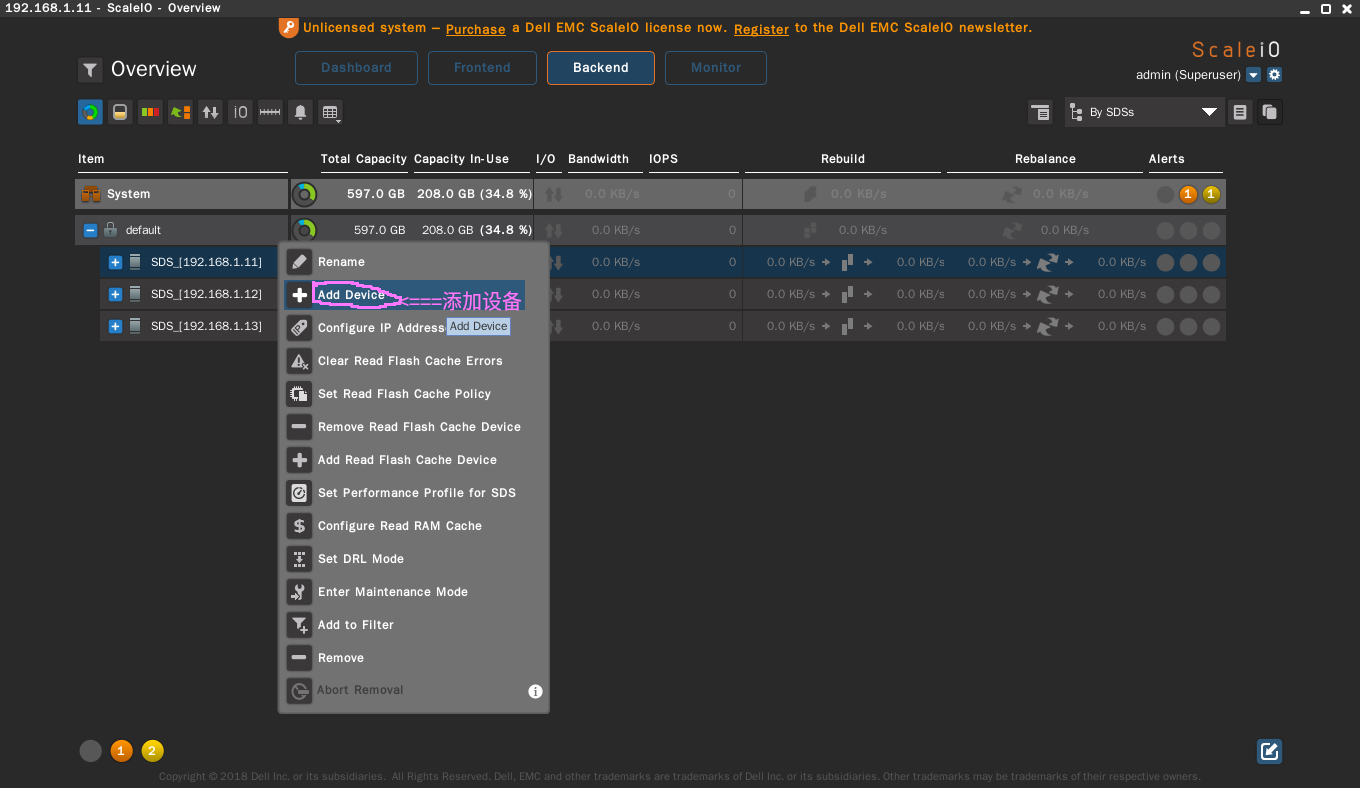Select the capacity donut view icon
The image size is (1360, 788).
(x=90, y=112)
